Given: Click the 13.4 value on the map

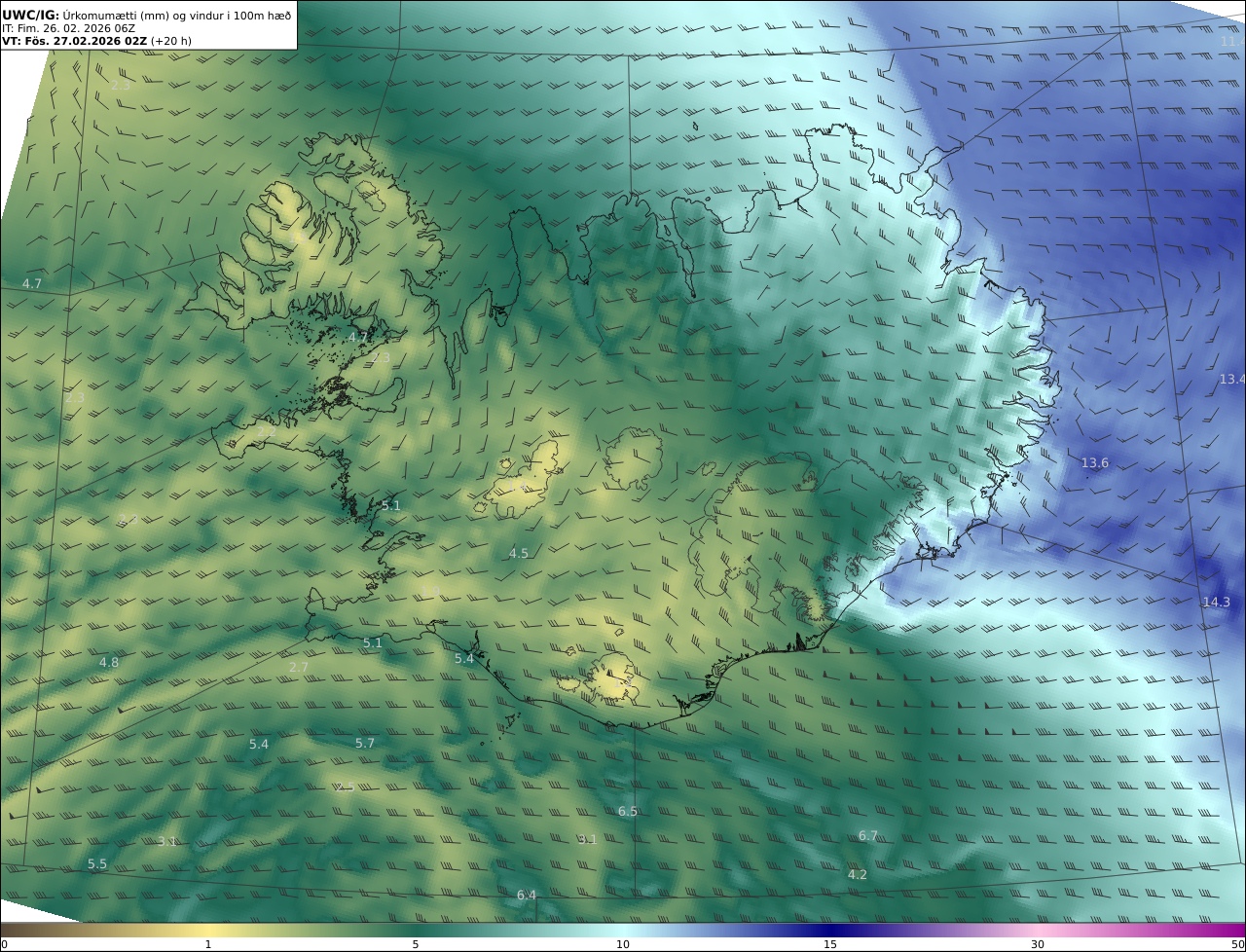Looking at the screenshot, I should 1231,379.
